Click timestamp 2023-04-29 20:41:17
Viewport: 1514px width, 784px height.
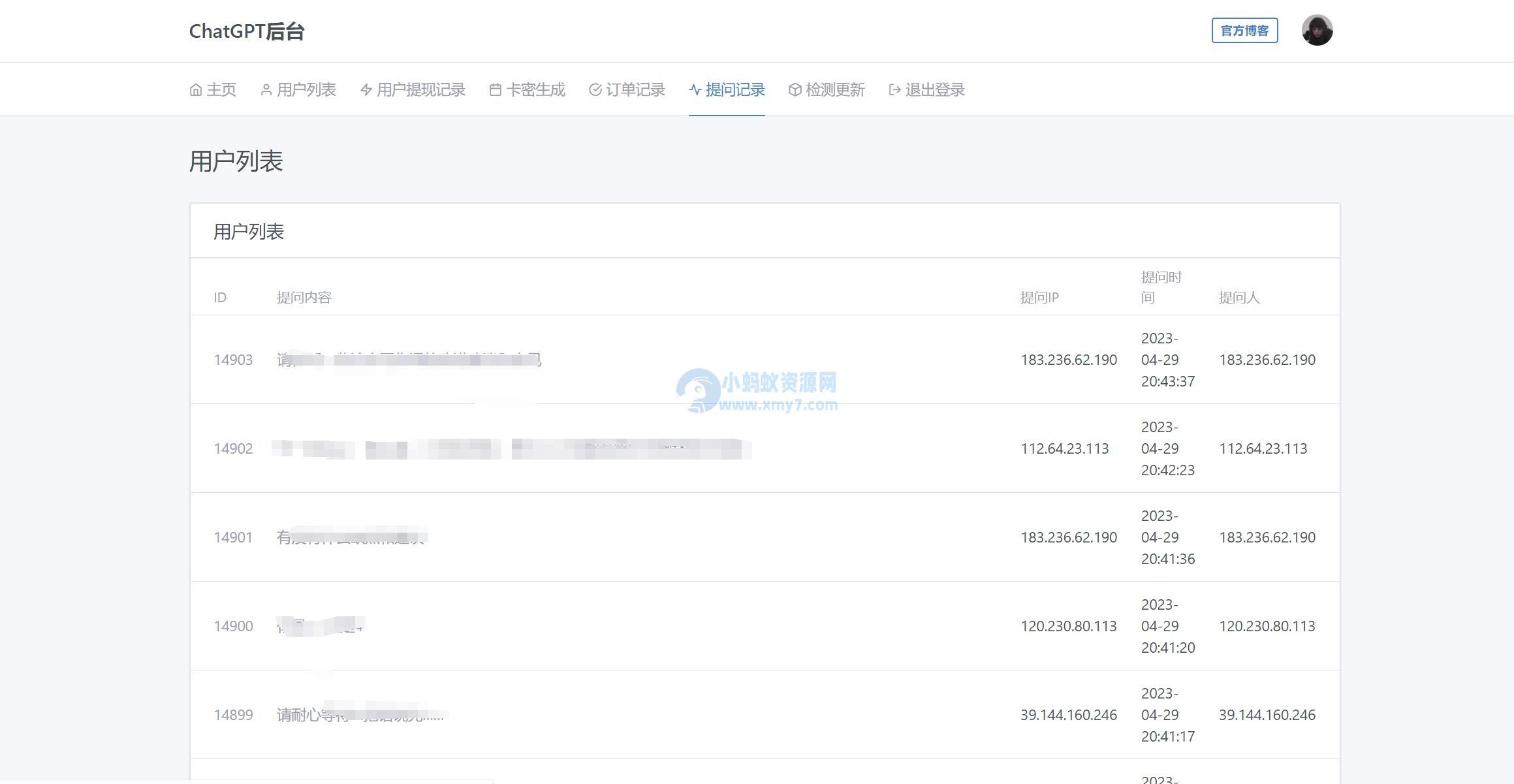point(1168,715)
